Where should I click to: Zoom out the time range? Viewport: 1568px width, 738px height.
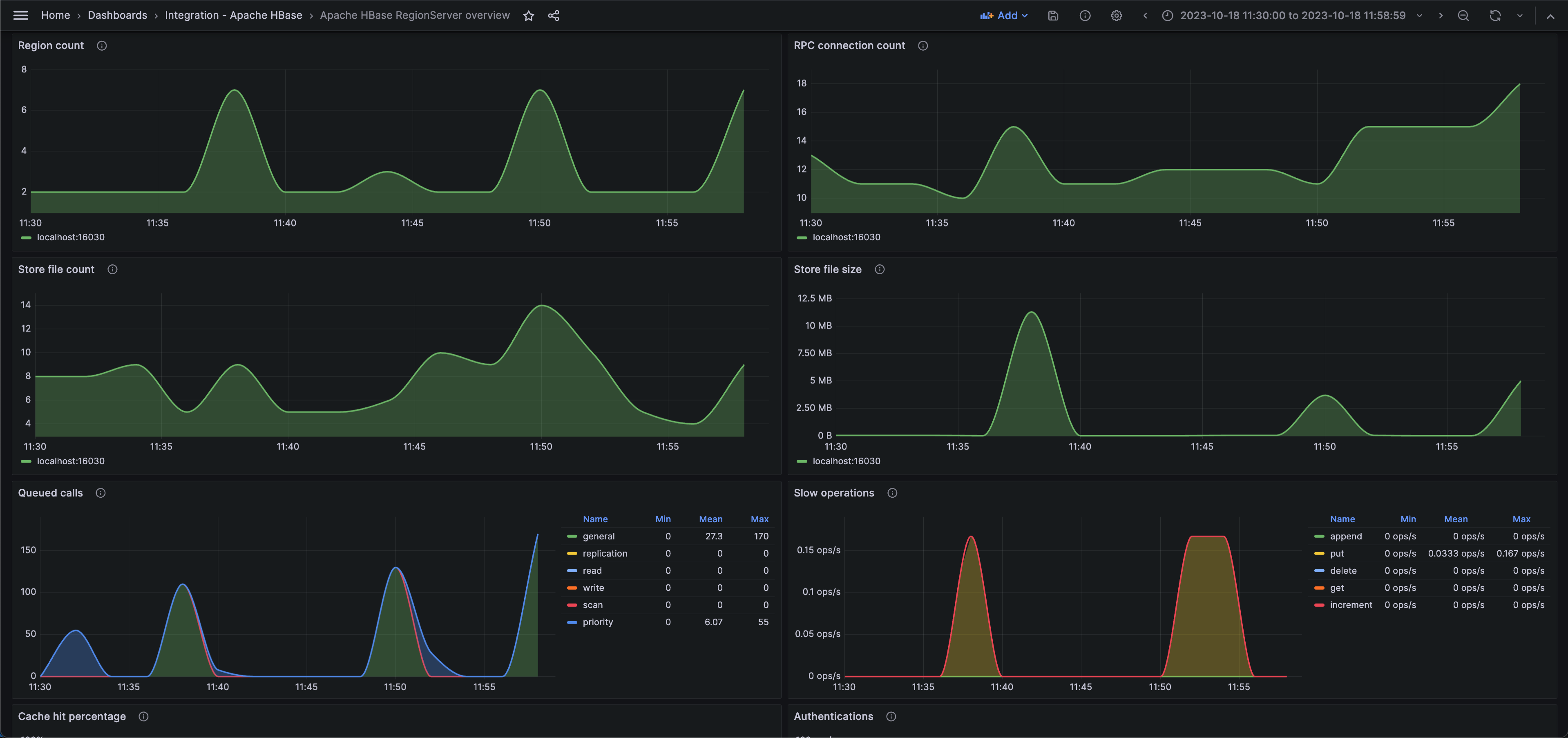click(1463, 16)
